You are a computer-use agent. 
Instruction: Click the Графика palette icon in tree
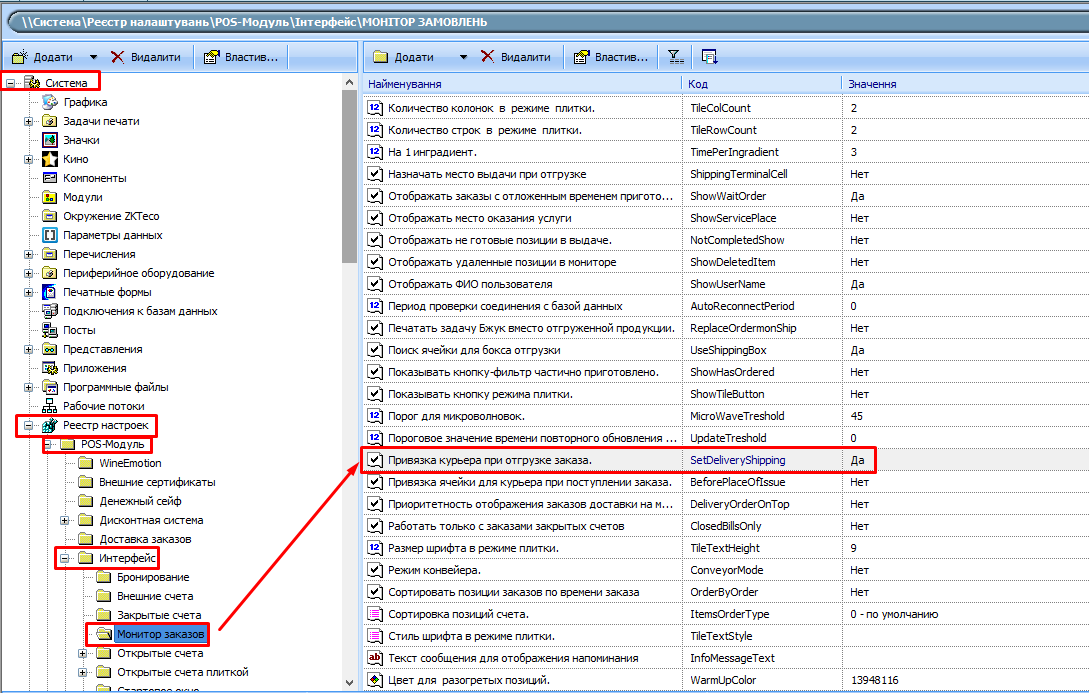[49, 102]
